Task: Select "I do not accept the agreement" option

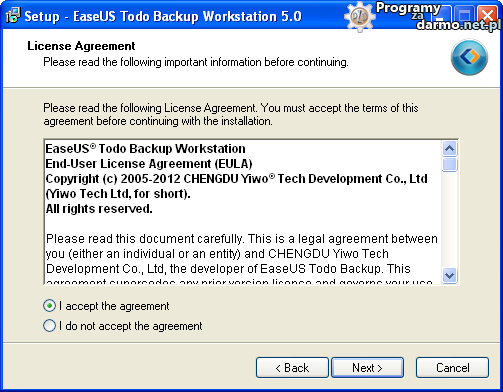Action: [x=49, y=326]
